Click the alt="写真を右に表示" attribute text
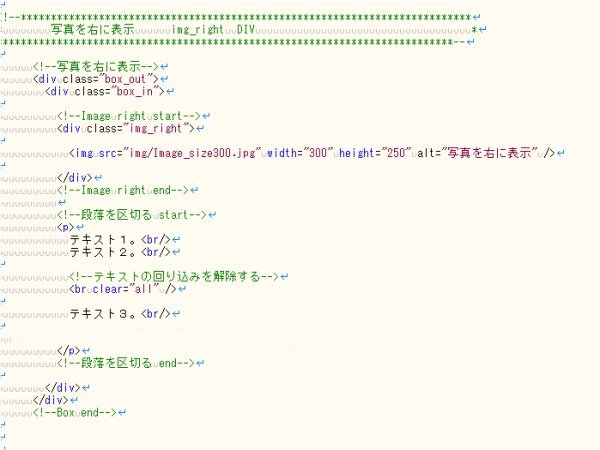 (482, 153)
